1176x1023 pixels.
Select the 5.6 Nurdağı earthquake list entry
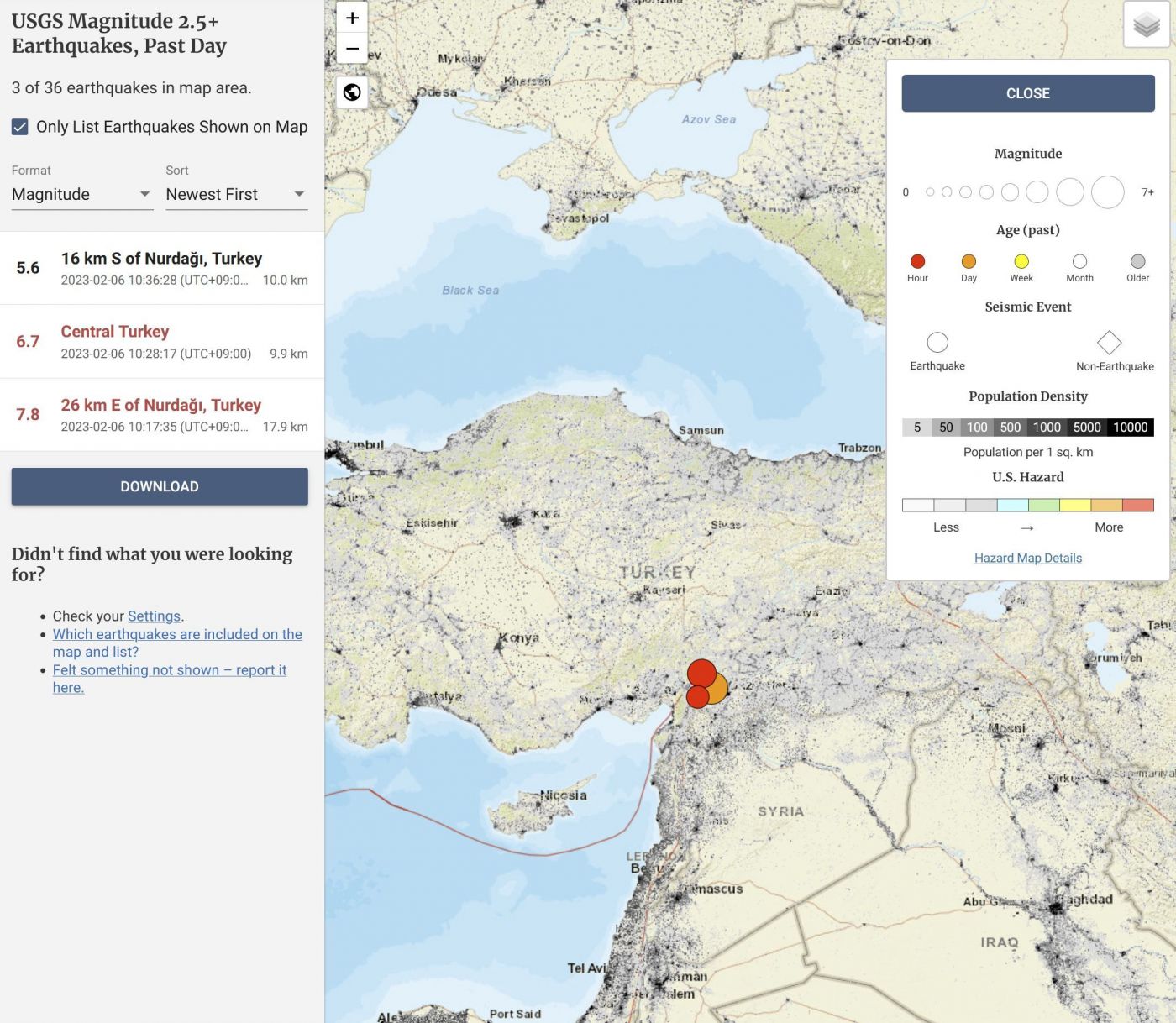pos(161,268)
